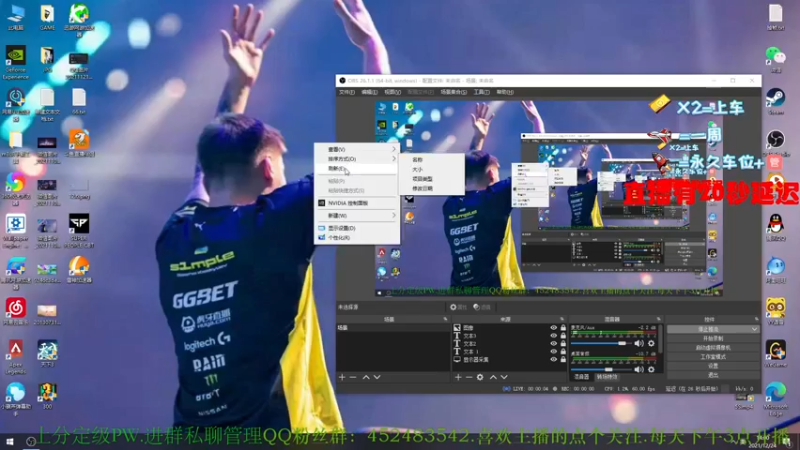
Task: Open the 场景集合(S) menu in OBS
Action: click(x=454, y=92)
